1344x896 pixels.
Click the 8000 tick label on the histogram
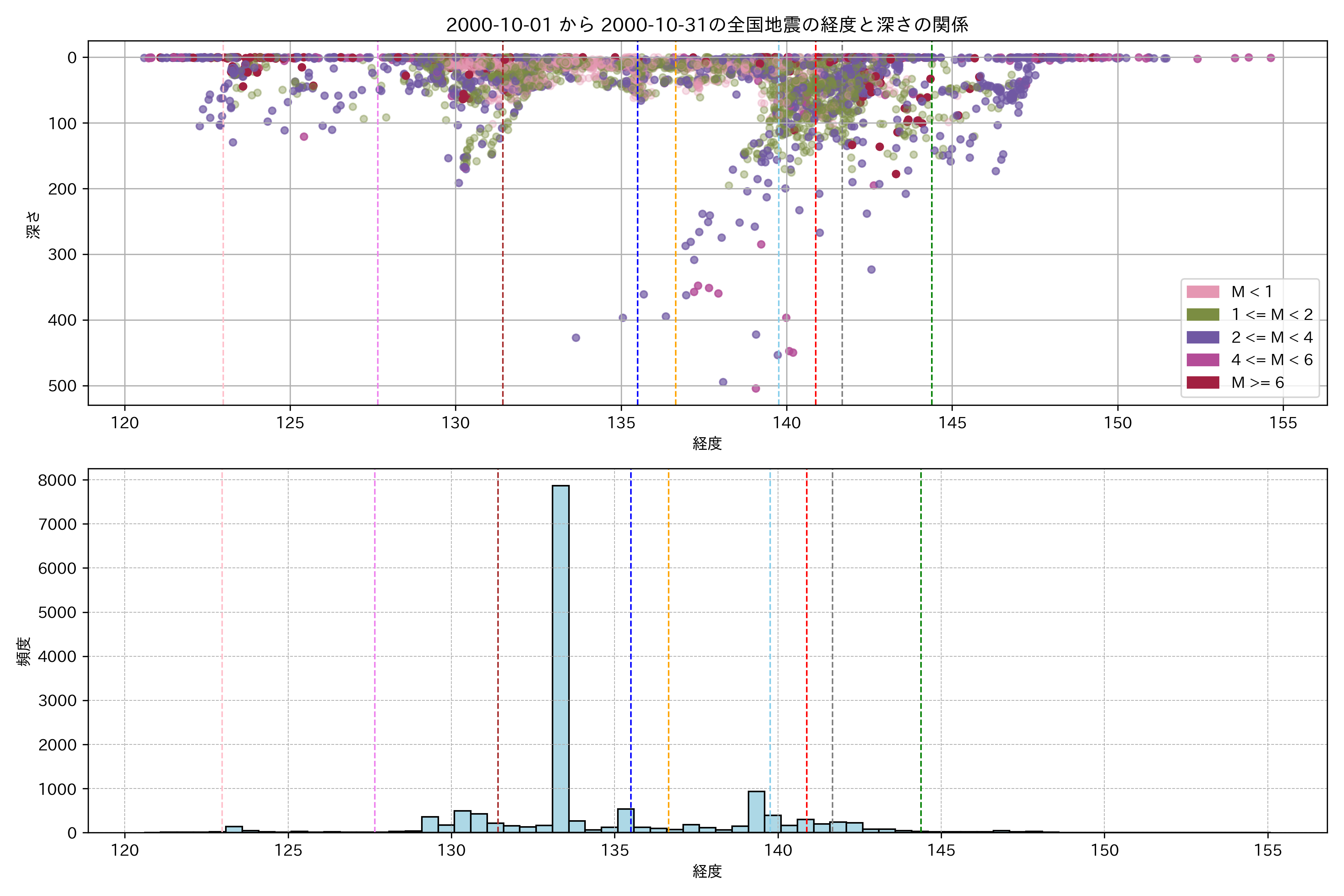click(x=57, y=480)
